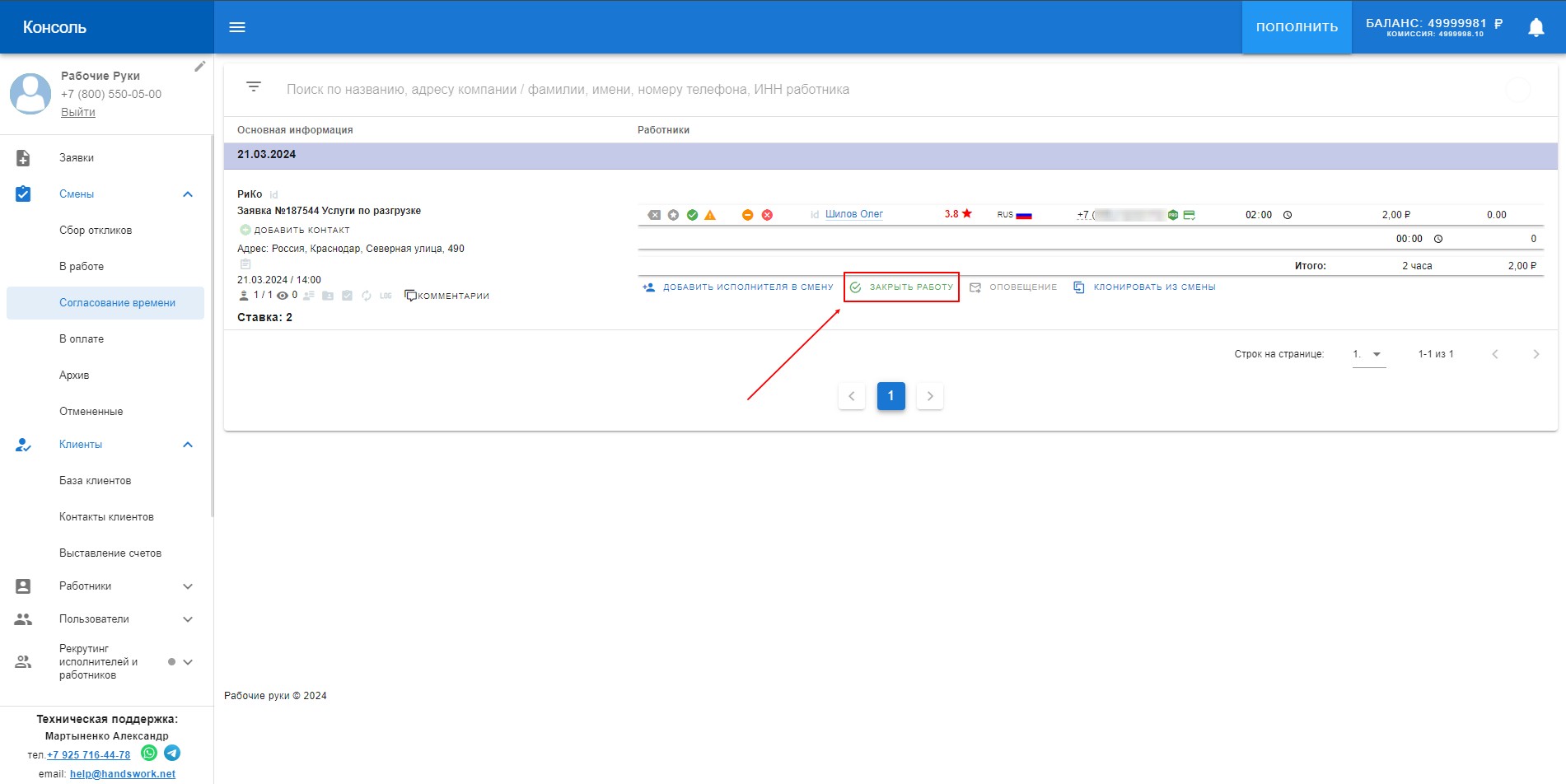Click the eye views icon in РиКо shift
The image size is (1566, 784).
pos(283,296)
